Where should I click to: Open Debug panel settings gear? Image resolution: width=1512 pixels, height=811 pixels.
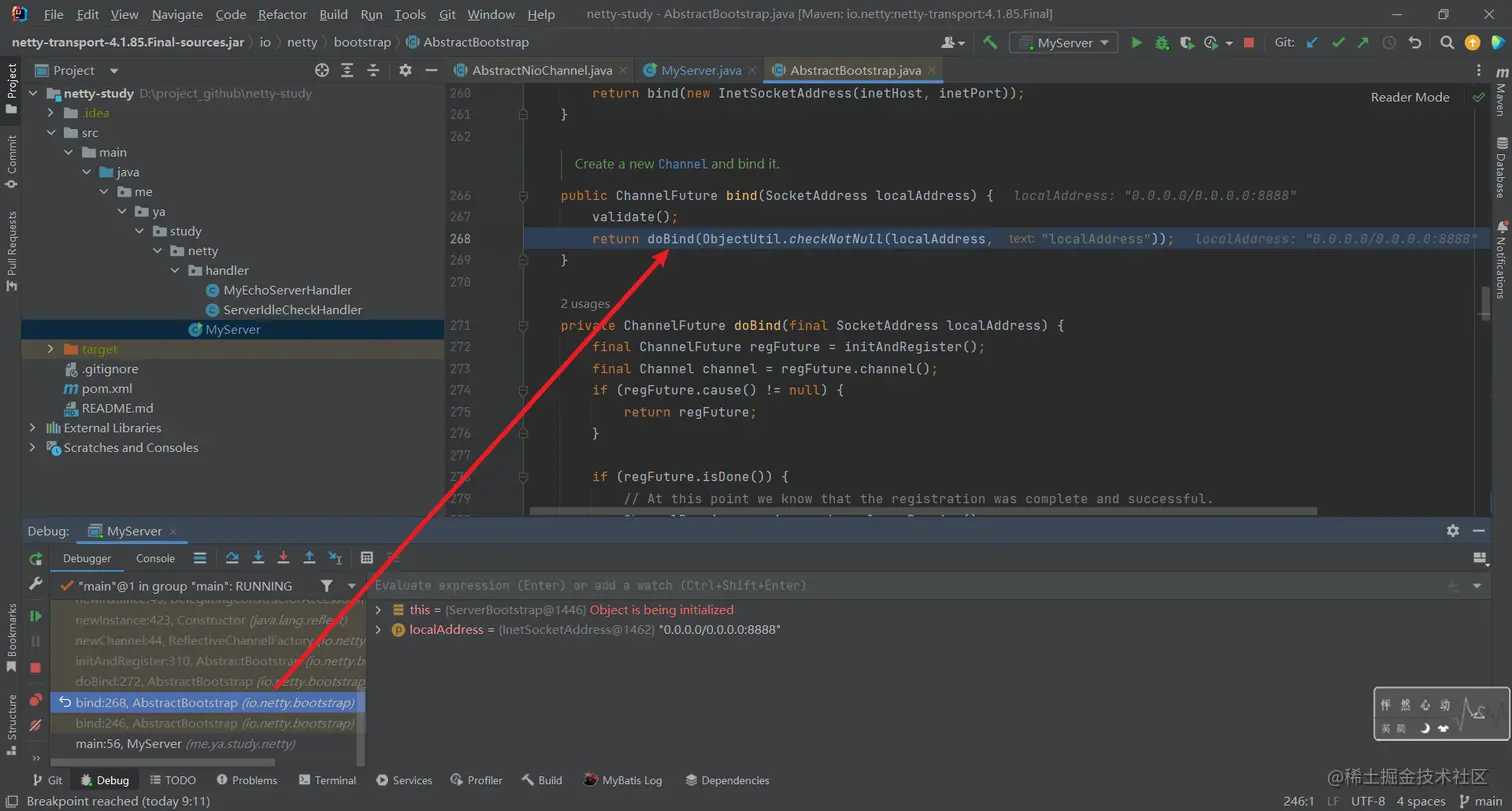click(1453, 531)
